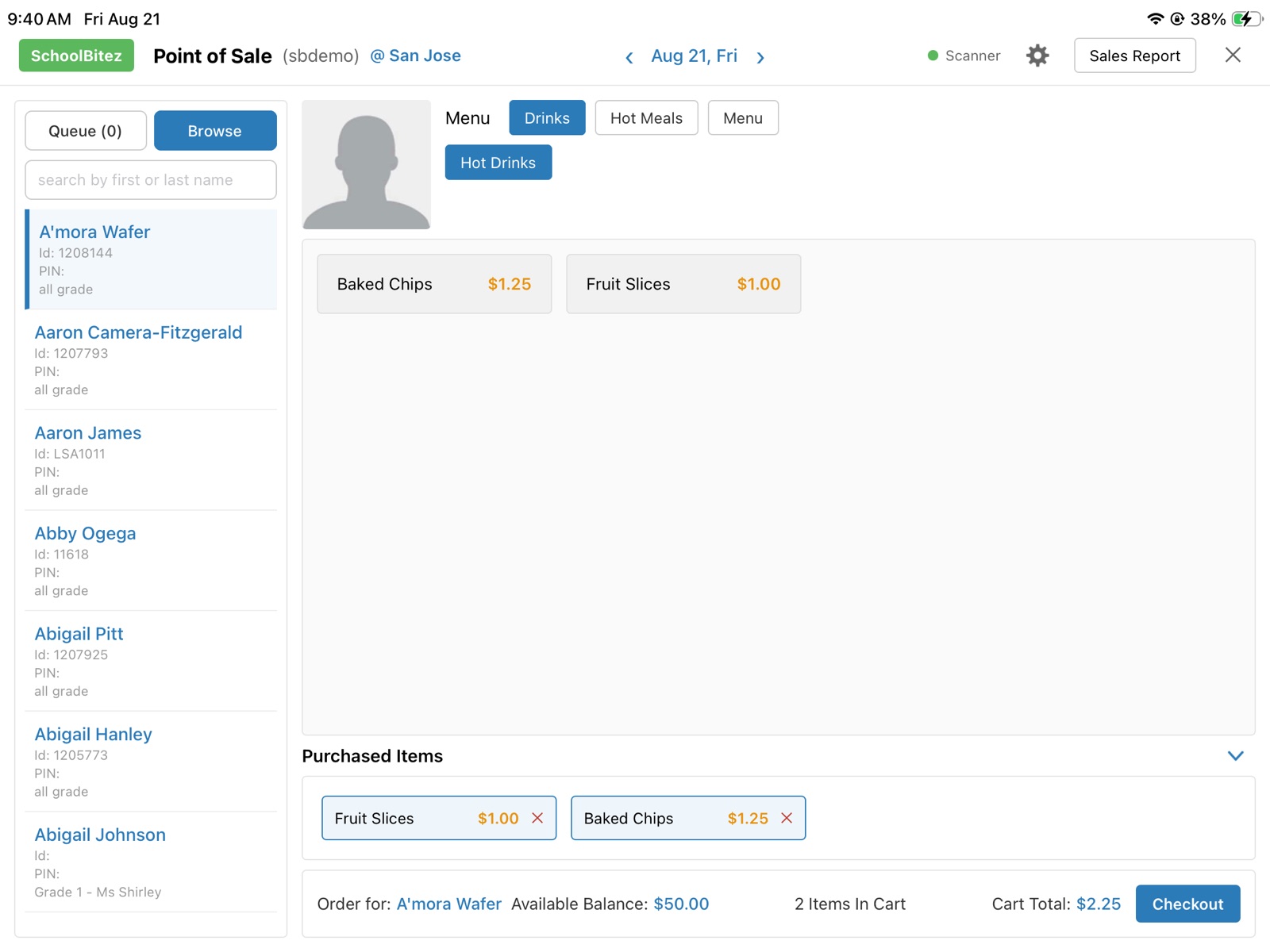Open the Sales Report
This screenshot has height=952, width=1270.
tap(1134, 56)
